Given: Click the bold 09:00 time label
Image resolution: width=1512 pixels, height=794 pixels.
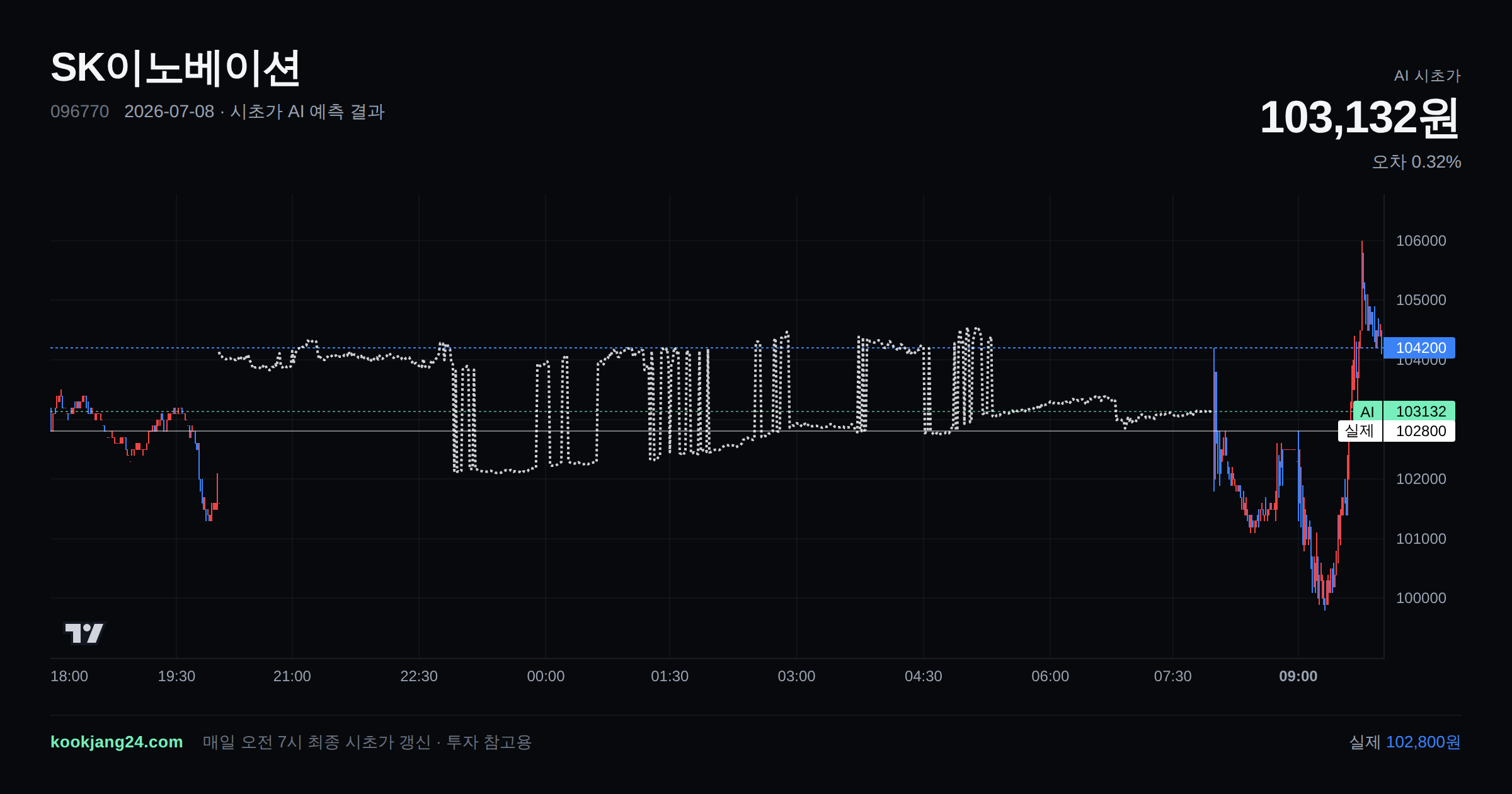Looking at the screenshot, I should [x=1298, y=676].
